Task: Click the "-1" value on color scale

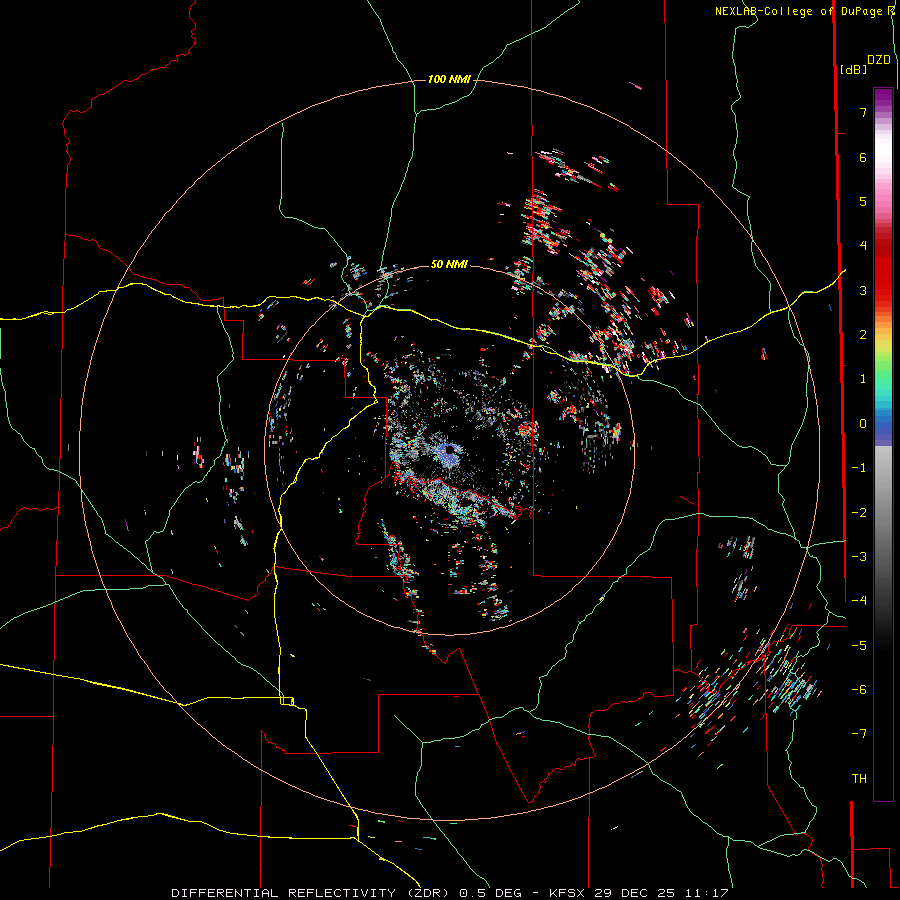Action: point(859,468)
